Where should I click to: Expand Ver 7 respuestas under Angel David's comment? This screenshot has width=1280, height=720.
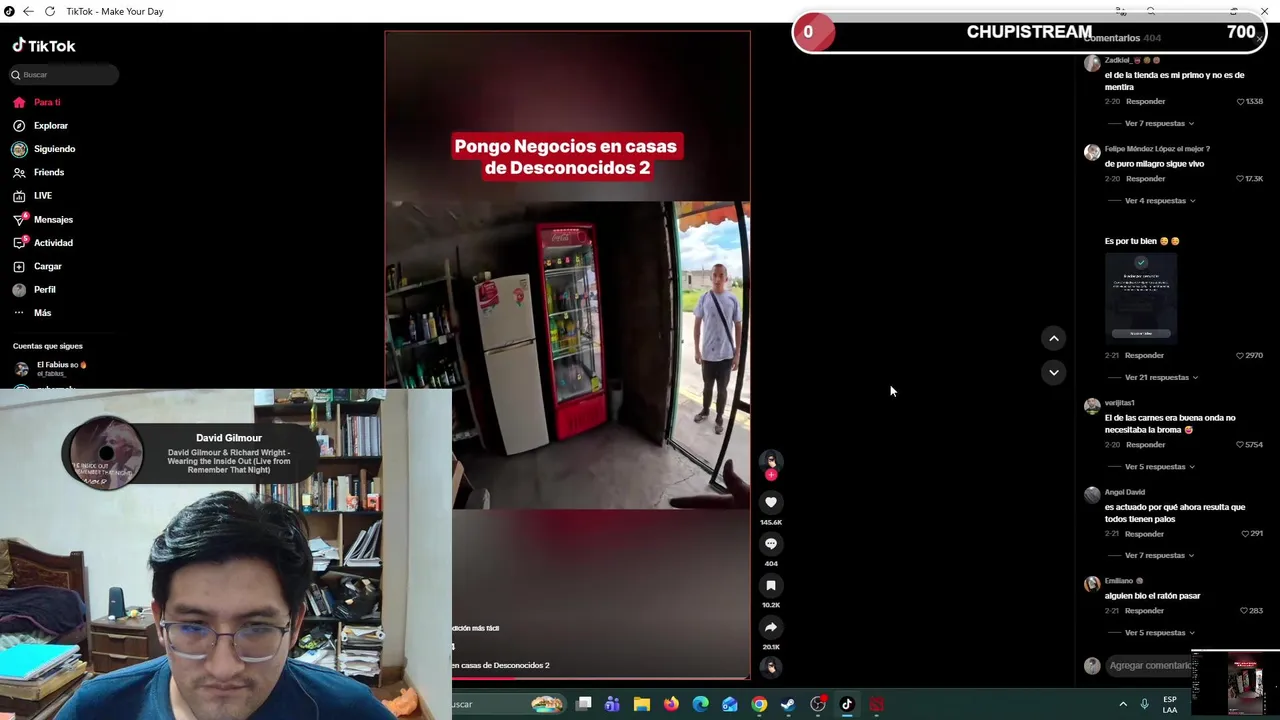(1160, 556)
